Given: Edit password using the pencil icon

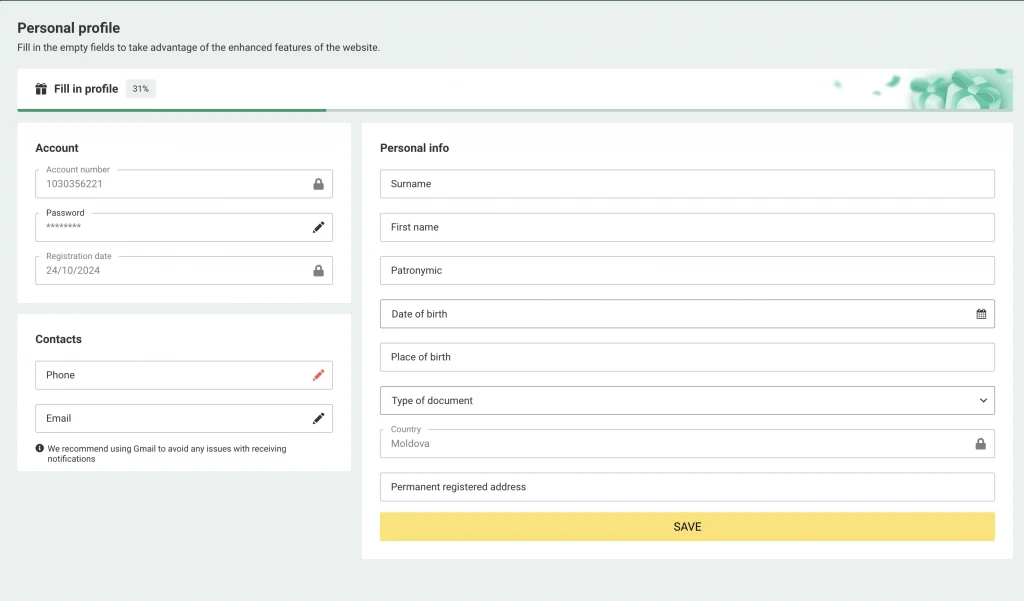Looking at the screenshot, I should click(x=318, y=227).
